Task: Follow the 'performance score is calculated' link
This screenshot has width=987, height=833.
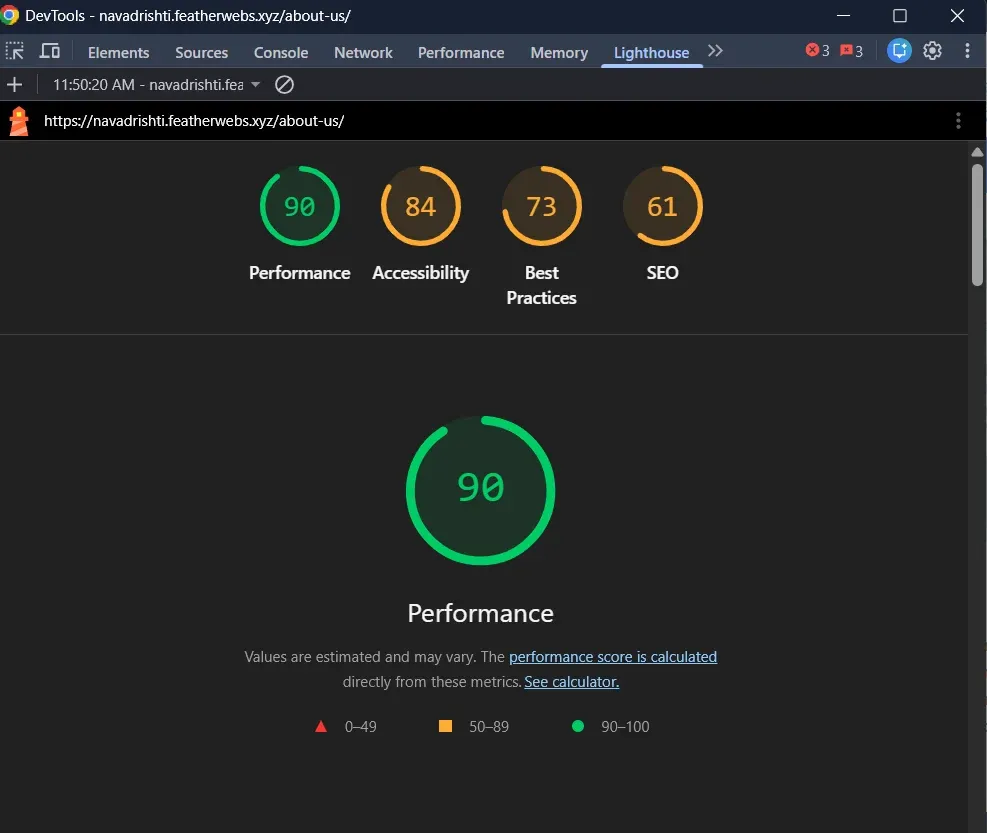Action: click(612, 657)
